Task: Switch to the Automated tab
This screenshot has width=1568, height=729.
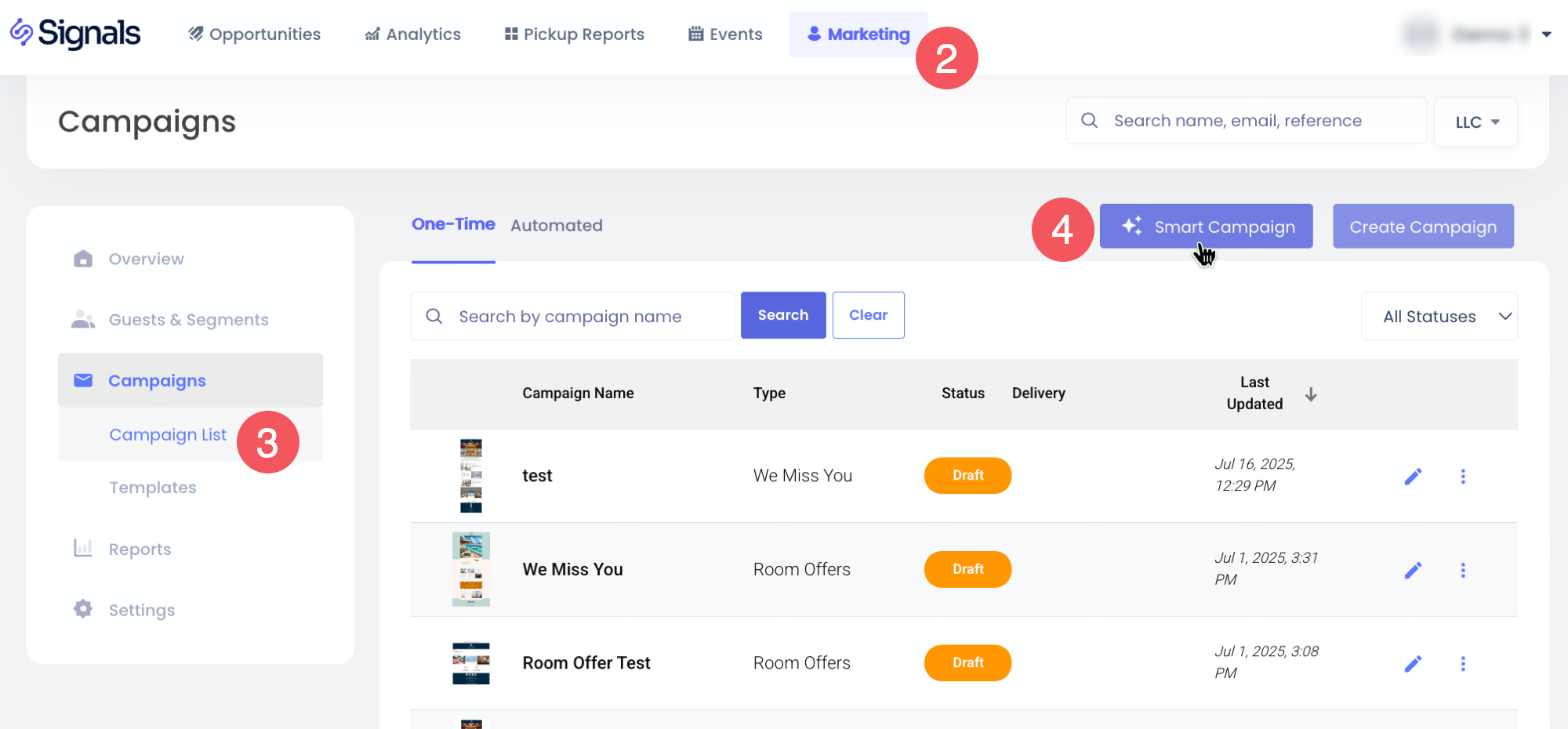Action: tap(556, 226)
